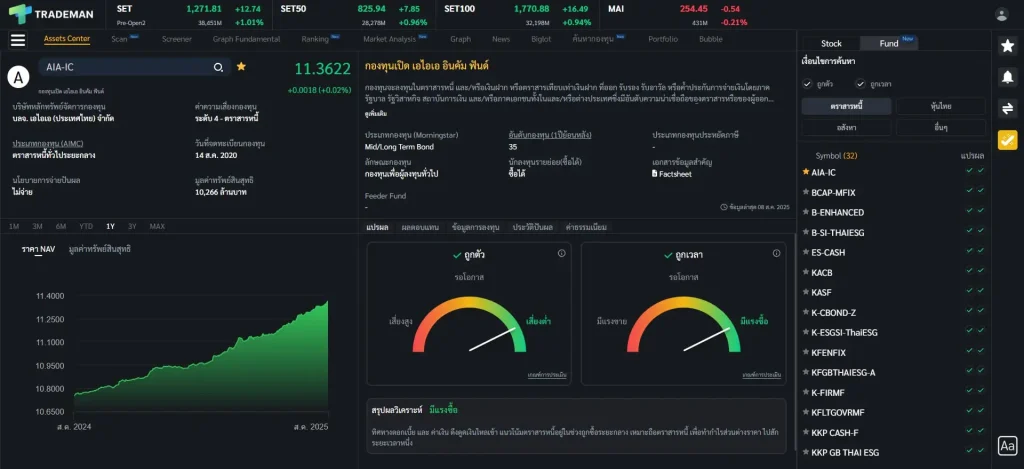
Task: Select KKP GB THAI ESG row
Action: tap(894, 453)
